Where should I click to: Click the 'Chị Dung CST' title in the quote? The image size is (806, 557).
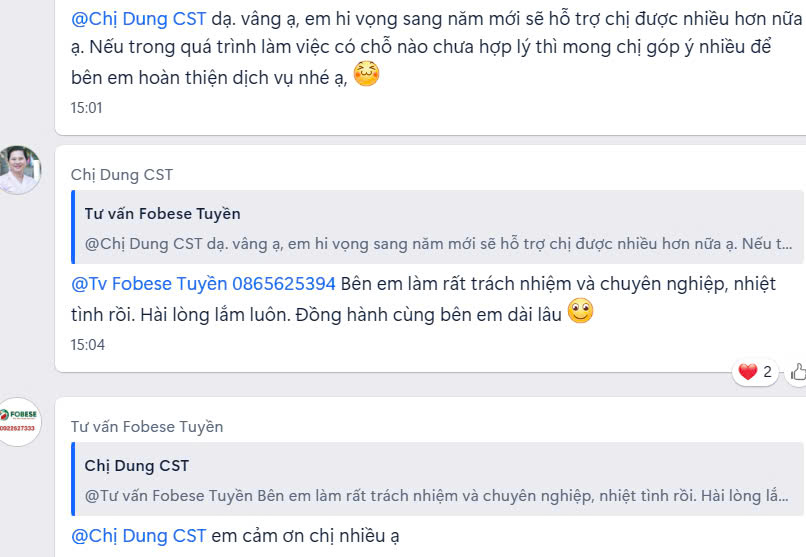pyautogui.click(x=137, y=466)
